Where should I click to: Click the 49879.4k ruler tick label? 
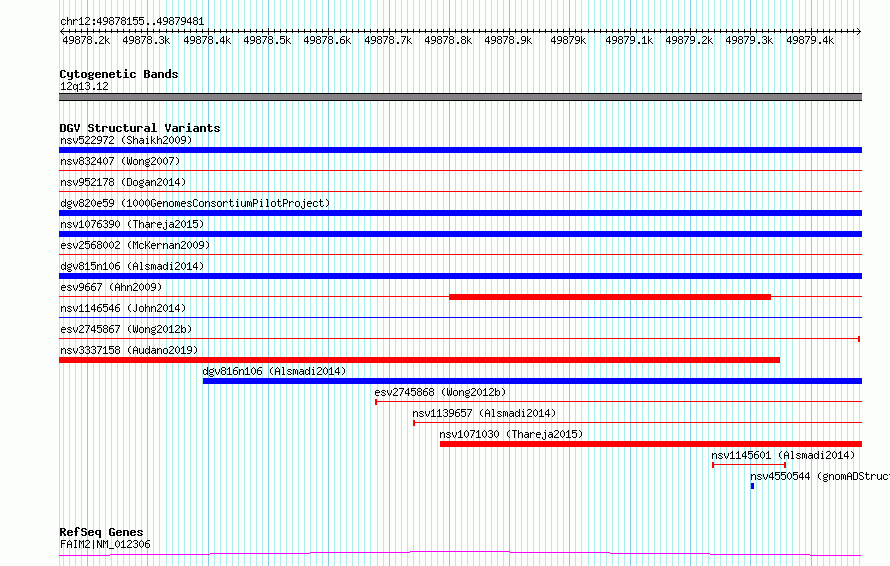(810, 40)
